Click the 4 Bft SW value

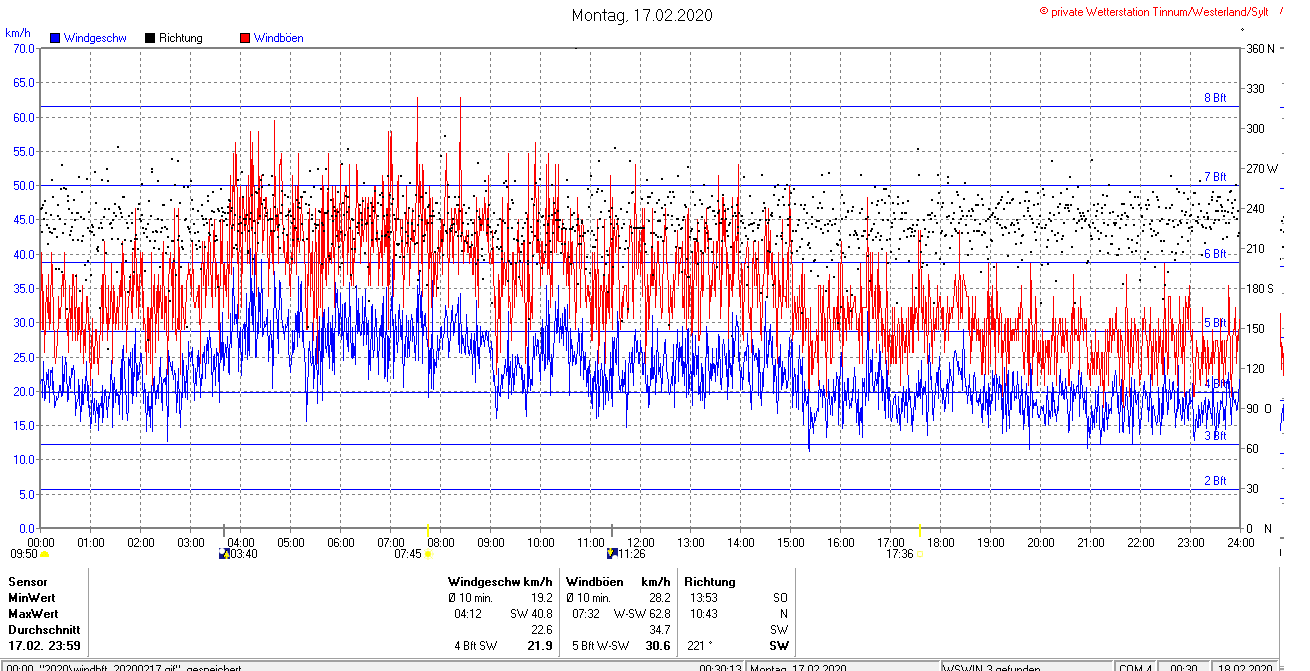coord(476,646)
